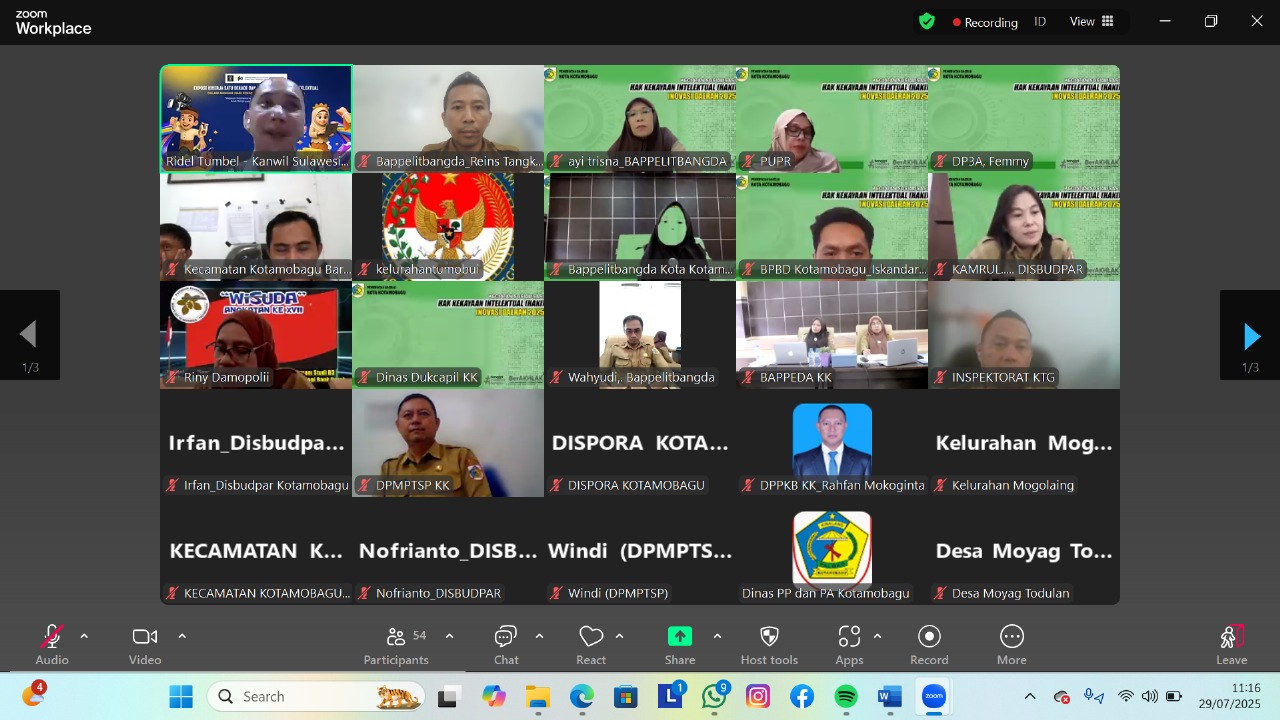Open the Participants panel
The height and width of the screenshot is (720, 1280).
click(396, 644)
